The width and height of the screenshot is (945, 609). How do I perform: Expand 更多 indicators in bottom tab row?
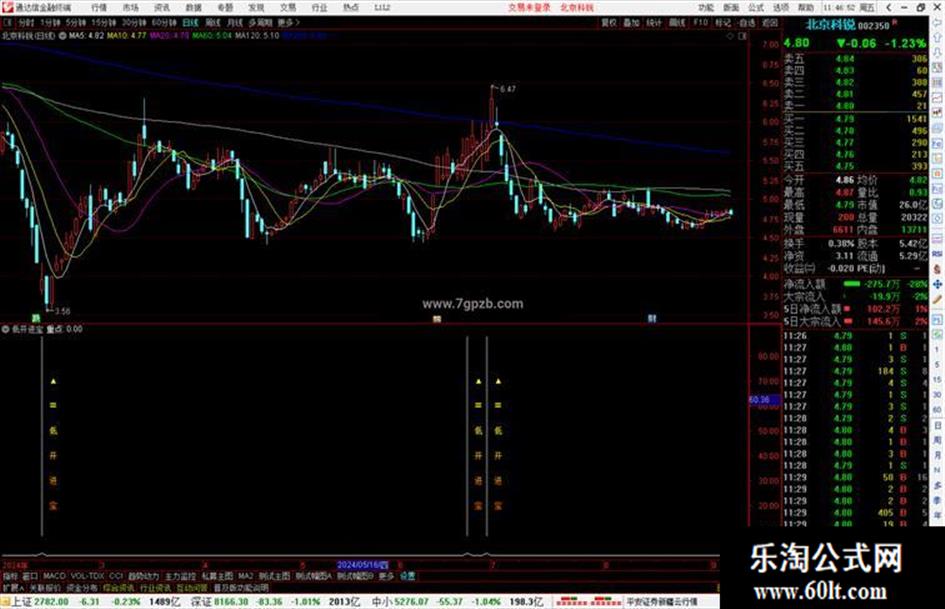[x=386, y=576]
